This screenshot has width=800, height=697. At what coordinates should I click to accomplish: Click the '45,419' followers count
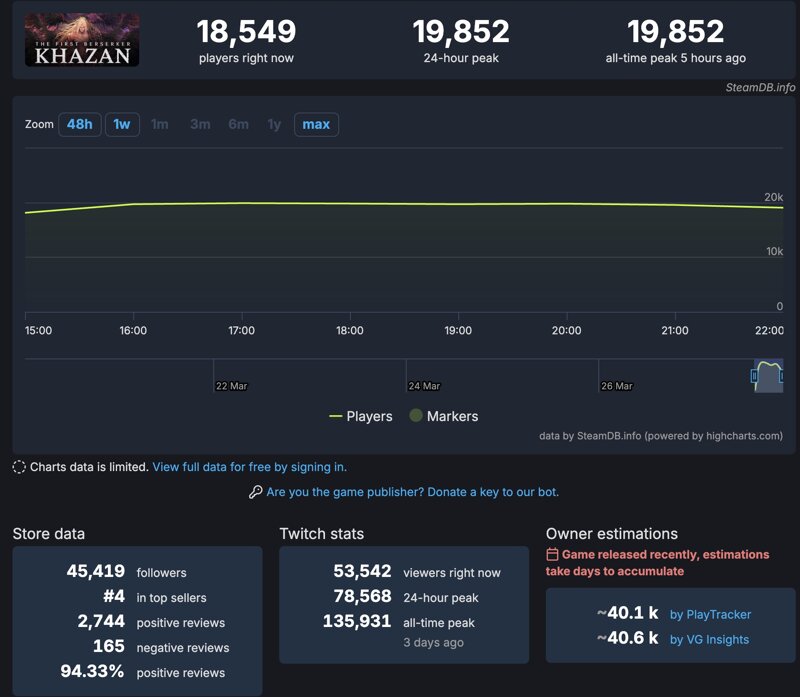(x=96, y=571)
